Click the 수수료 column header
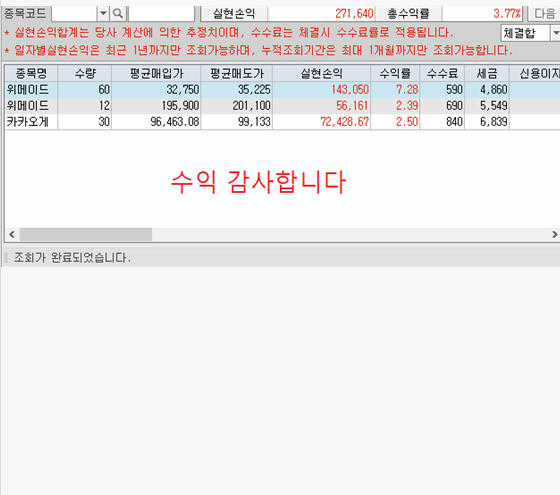Viewport: 560px width, 495px height. tap(442, 74)
